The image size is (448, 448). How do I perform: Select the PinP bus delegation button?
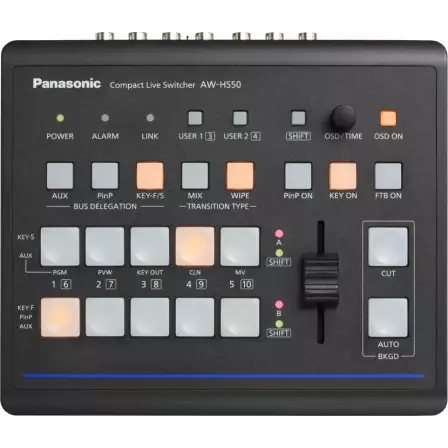pos(105,176)
